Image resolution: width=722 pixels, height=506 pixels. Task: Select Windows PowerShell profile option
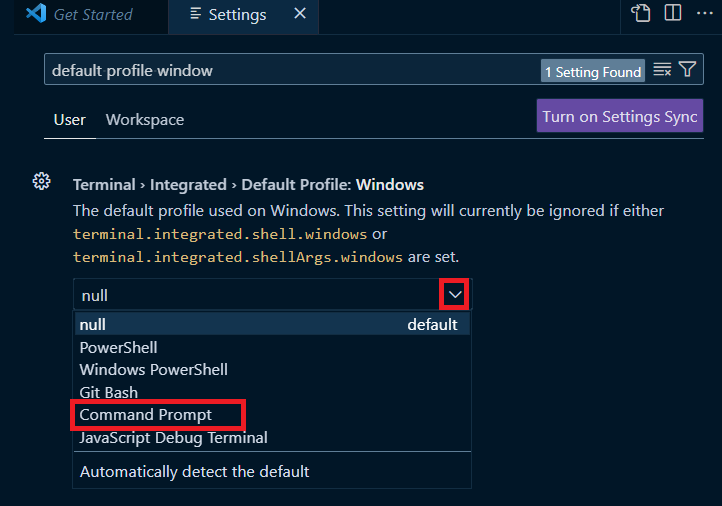(272, 370)
